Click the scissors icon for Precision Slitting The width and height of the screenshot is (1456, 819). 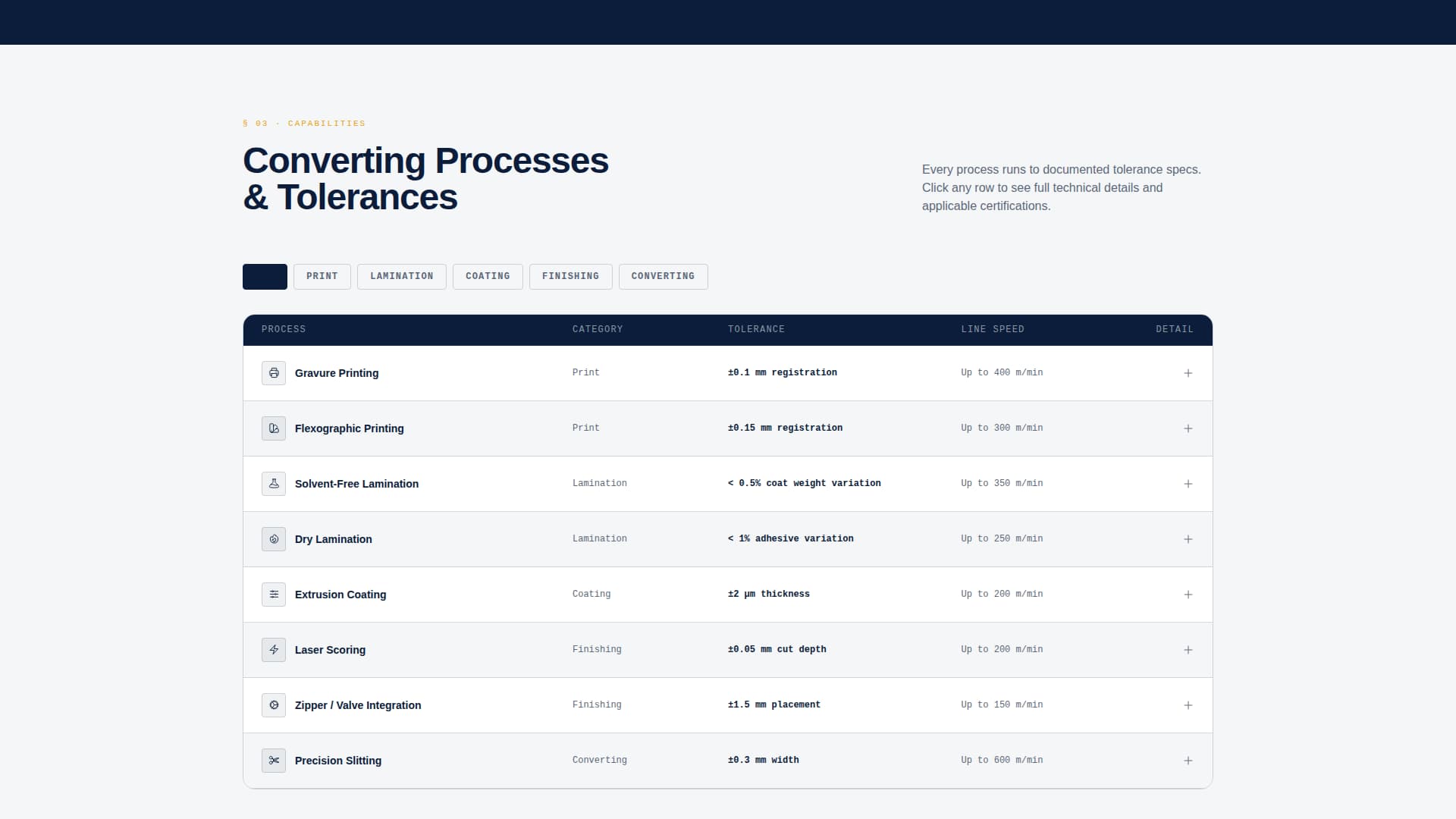click(273, 761)
